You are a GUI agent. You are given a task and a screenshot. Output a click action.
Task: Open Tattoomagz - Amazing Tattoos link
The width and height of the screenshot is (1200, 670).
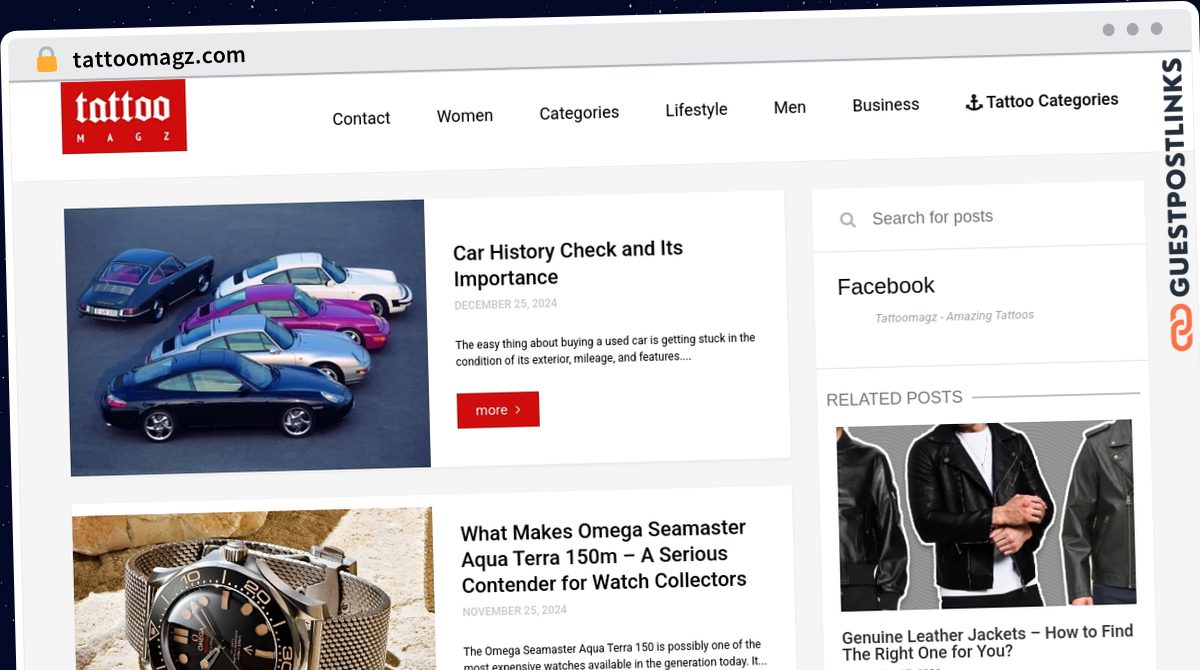pos(954,316)
